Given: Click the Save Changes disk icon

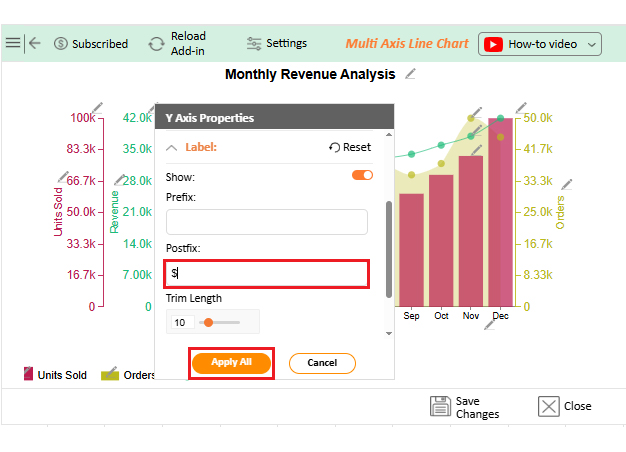Looking at the screenshot, I should pos(440,406).
